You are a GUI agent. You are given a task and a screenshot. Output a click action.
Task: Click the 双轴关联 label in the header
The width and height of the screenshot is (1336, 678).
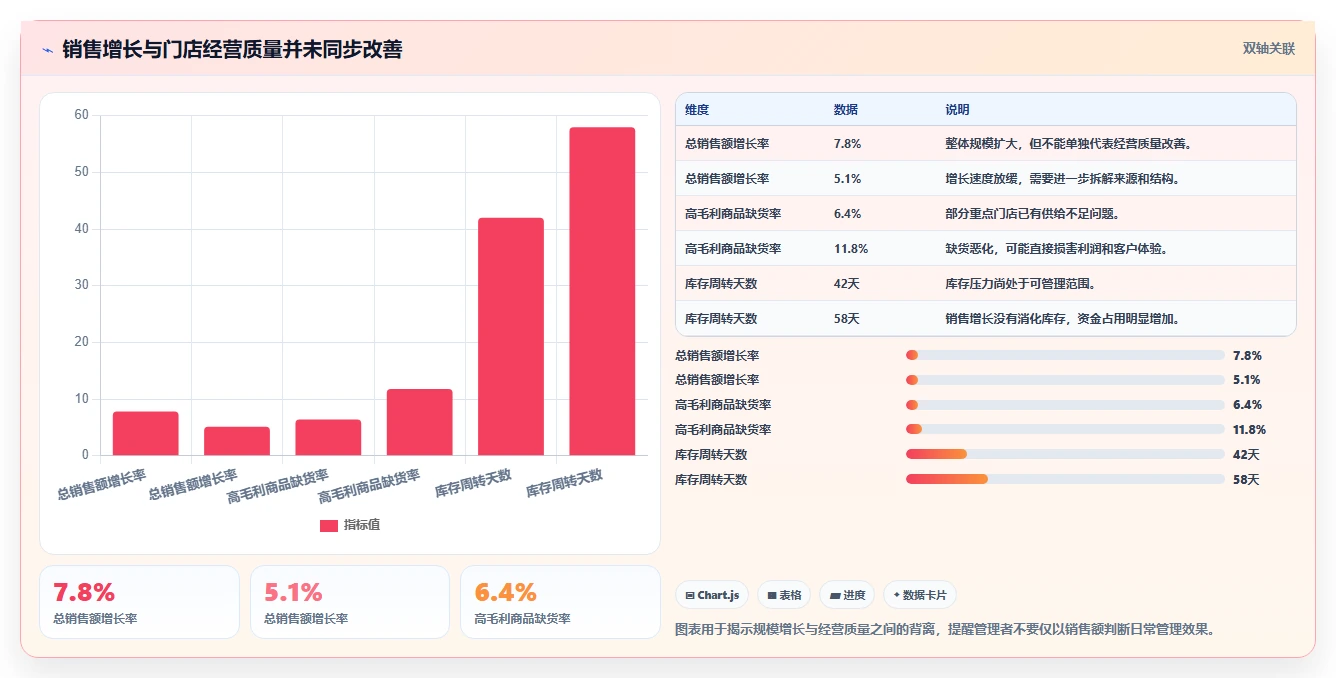tap(1269, 49)
